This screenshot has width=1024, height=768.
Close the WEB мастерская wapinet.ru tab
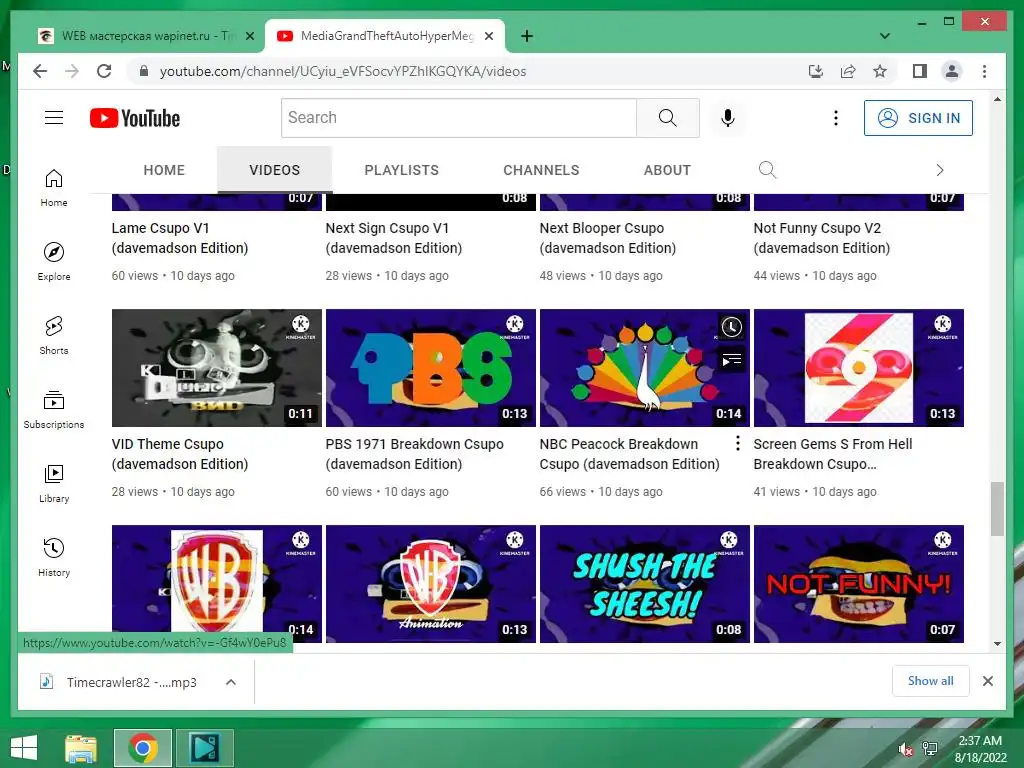click(x=249, y=36)
